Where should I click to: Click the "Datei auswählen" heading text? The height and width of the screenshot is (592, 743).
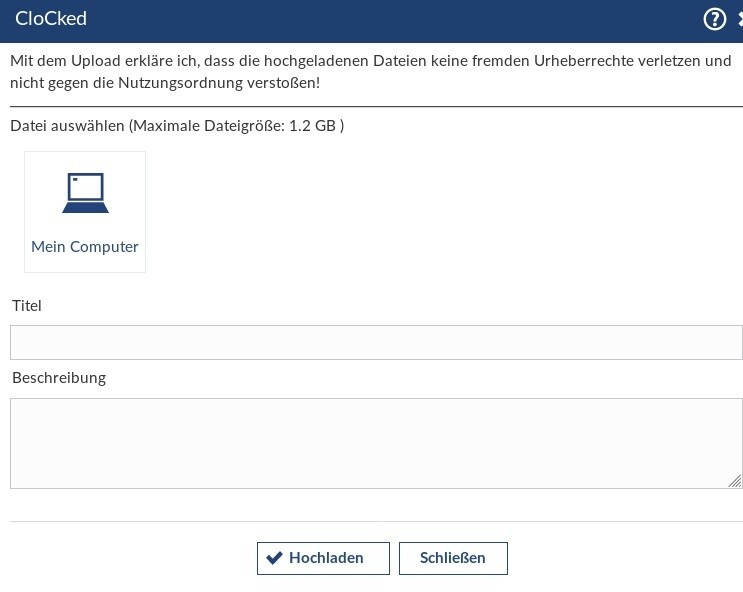[67, 126]
